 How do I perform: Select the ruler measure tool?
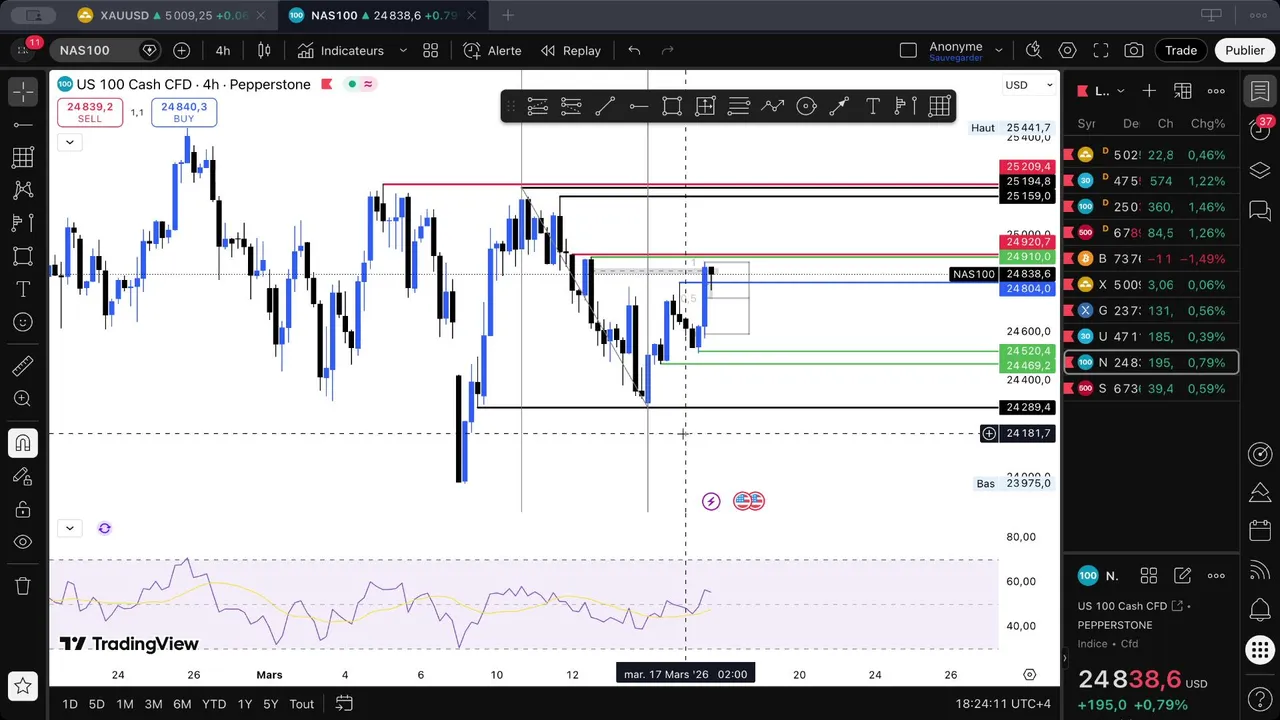point(23,366)
